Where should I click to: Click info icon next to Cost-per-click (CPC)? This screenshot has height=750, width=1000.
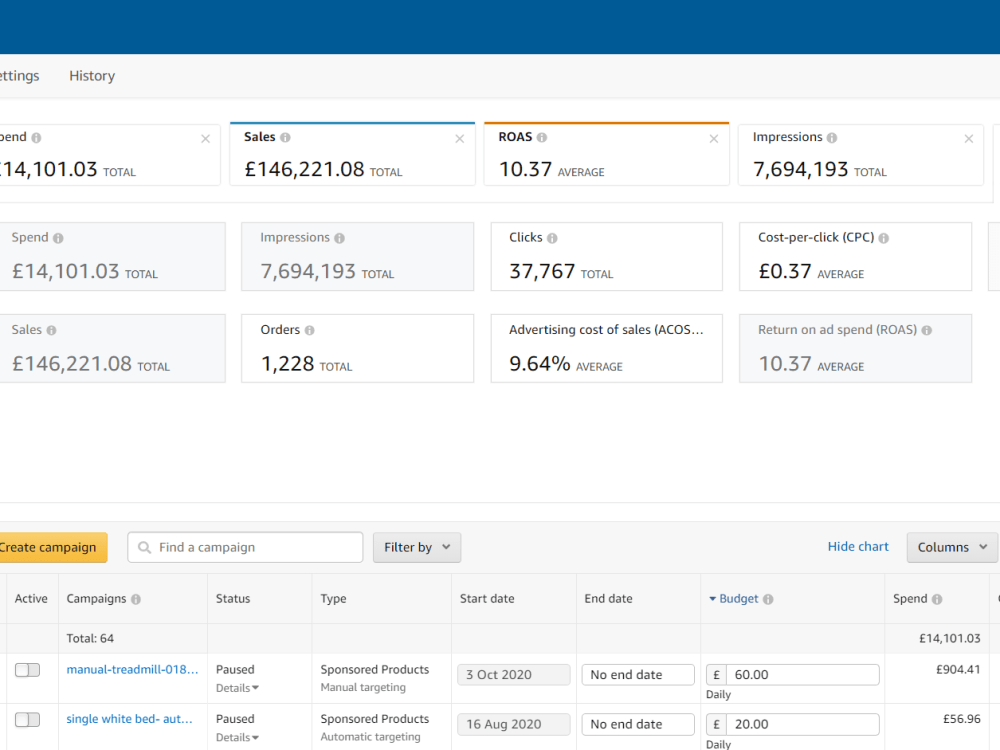coord(883,238)
